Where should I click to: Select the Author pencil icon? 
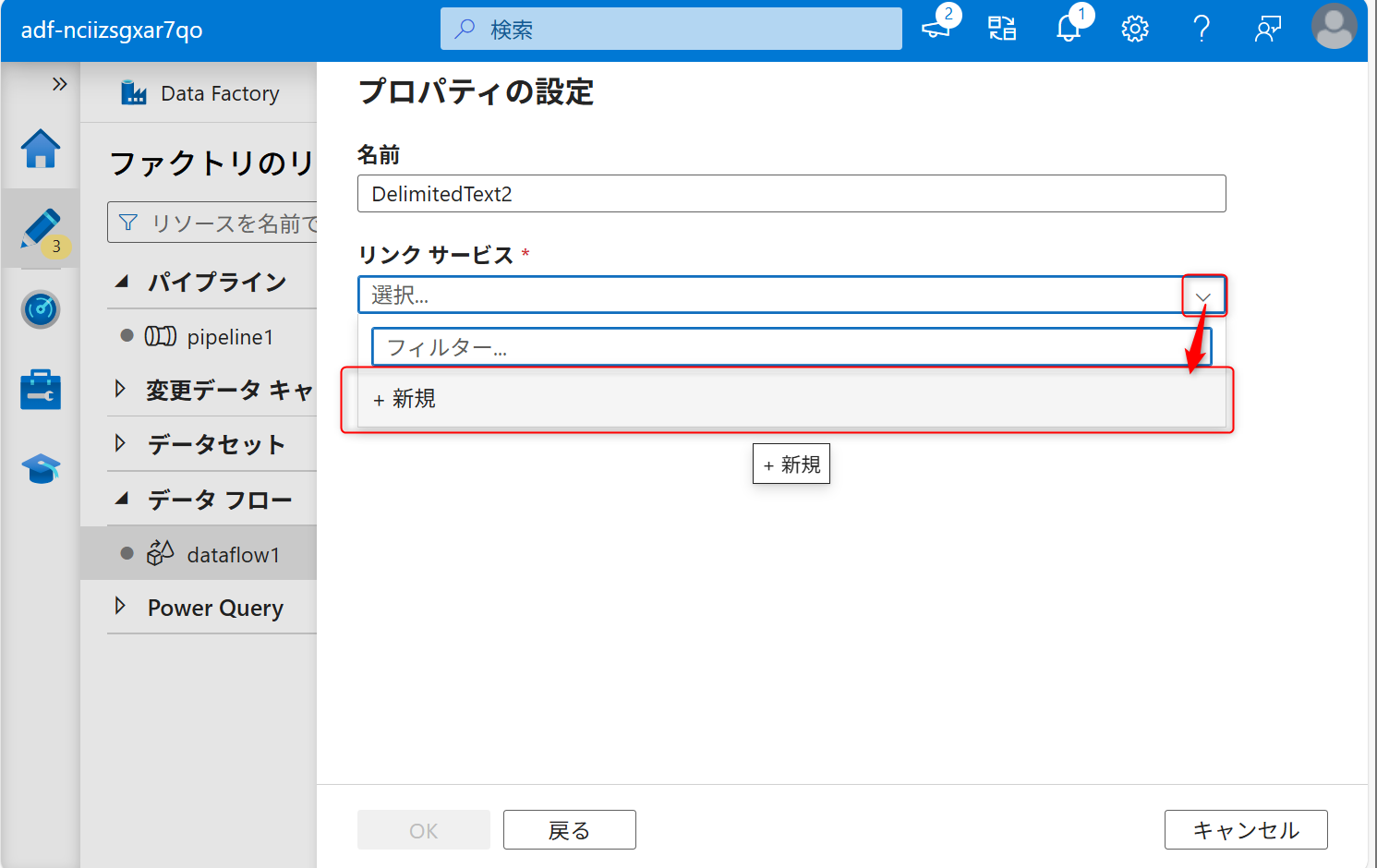41,229
